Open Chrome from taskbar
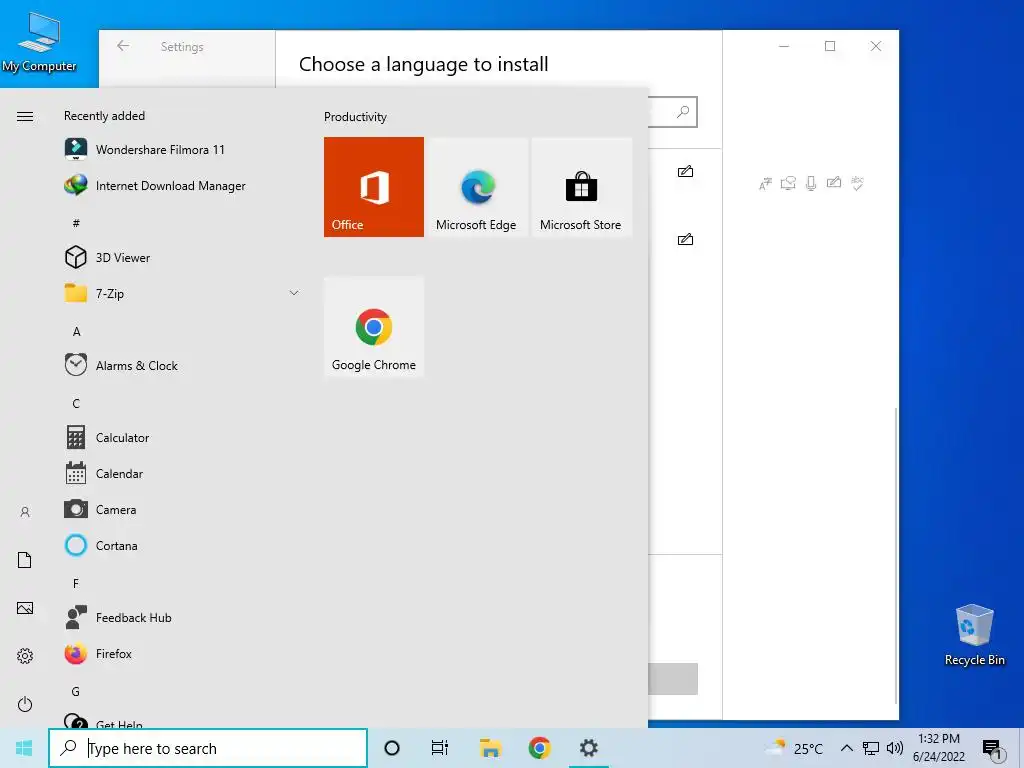Image resolution: width=1024 pixels, height=768 pixels. coord(539,748)
